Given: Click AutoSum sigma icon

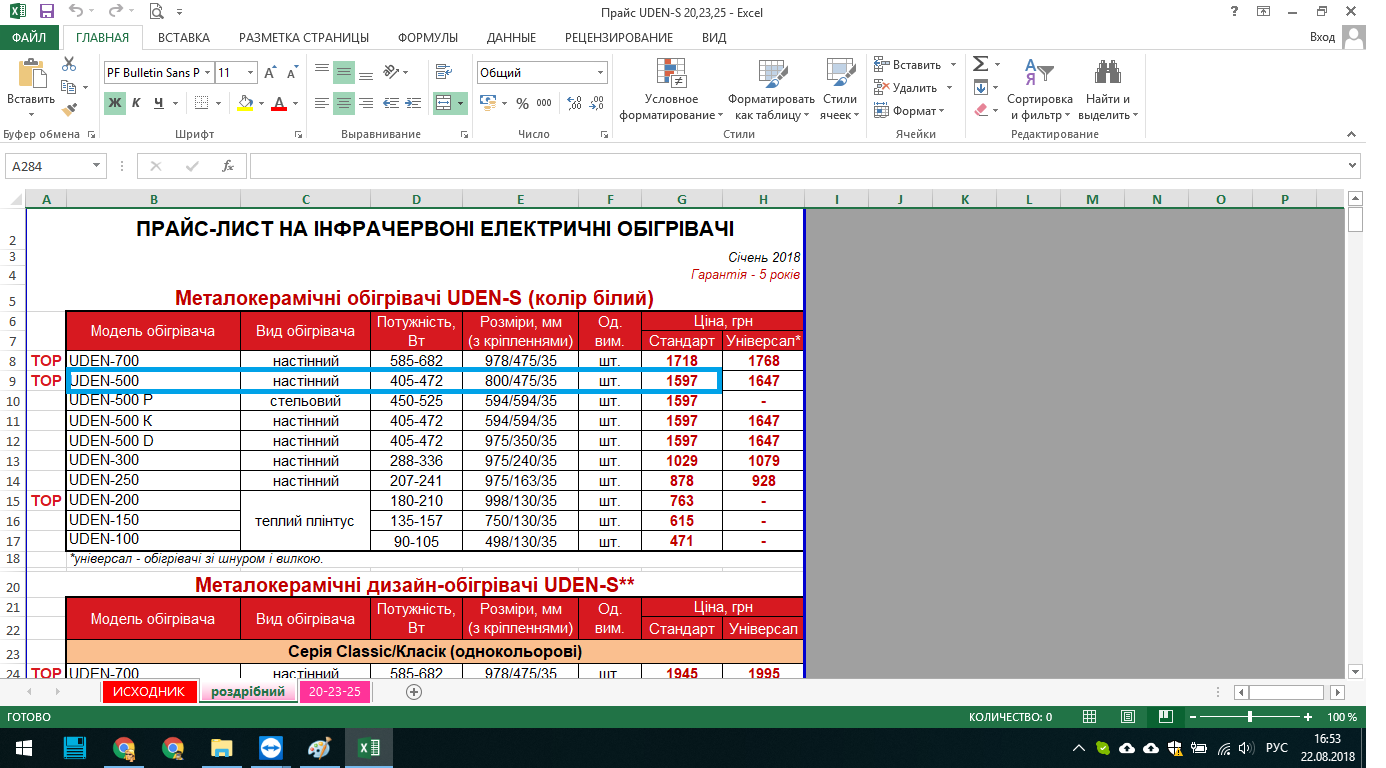Looking at the screenshot, I should [x=981, y=64].
